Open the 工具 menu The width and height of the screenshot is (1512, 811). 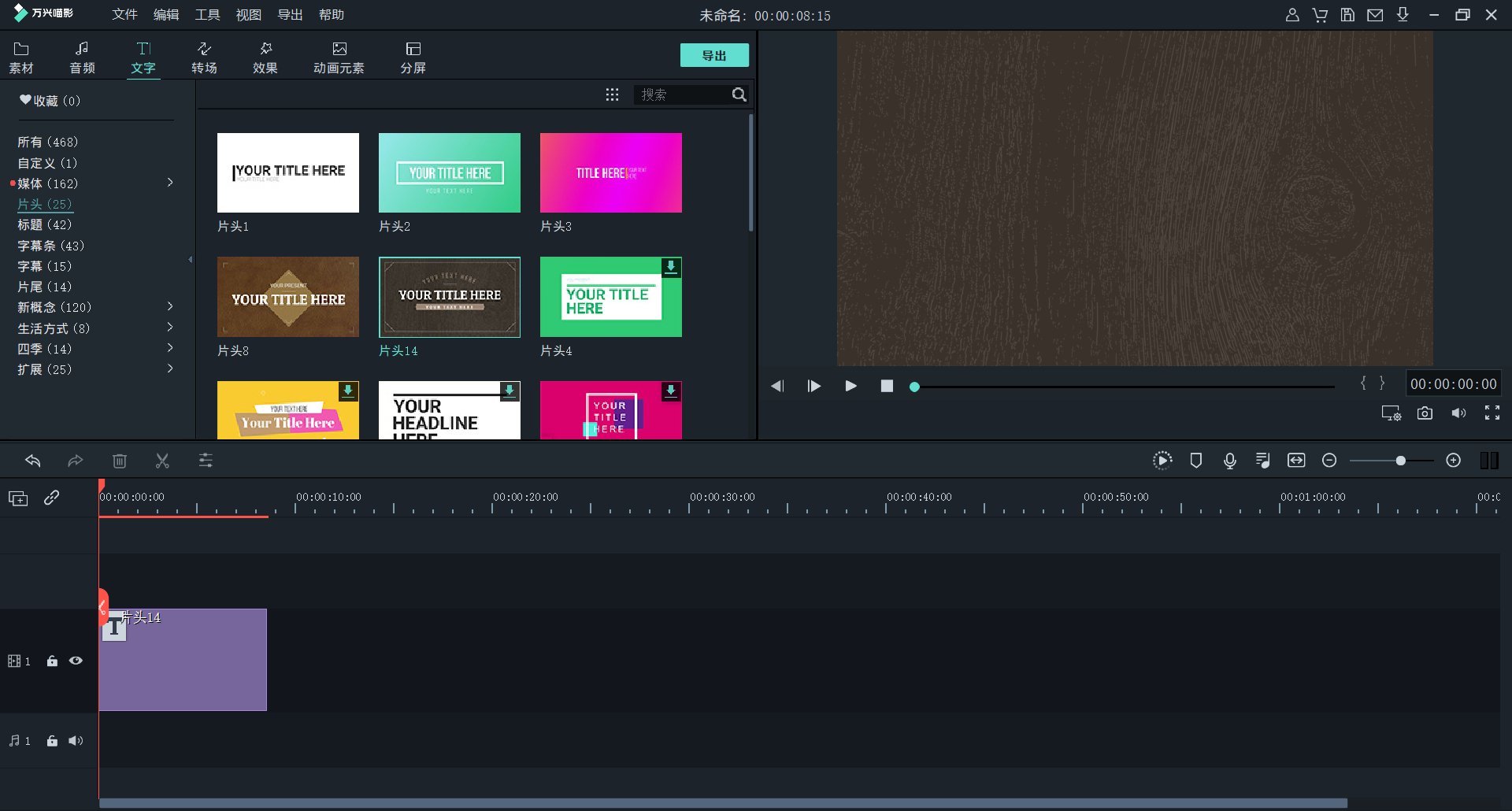tap(207, 15)
